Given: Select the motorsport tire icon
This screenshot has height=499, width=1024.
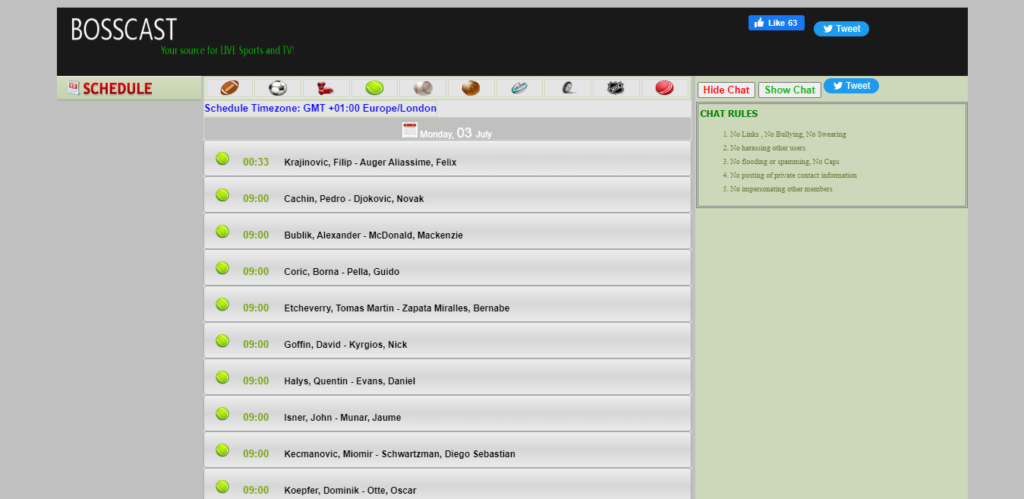Looking at the screenshot, I should [x=568, y=88].
